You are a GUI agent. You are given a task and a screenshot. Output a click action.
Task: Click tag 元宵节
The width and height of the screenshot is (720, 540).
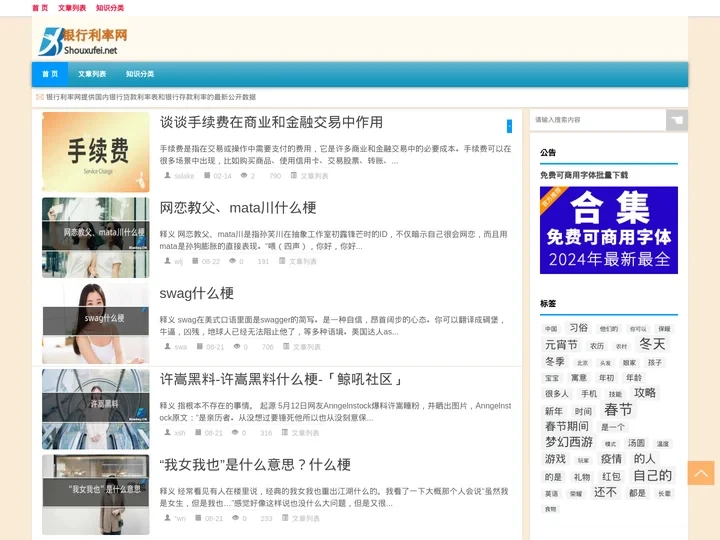(561, 344)
